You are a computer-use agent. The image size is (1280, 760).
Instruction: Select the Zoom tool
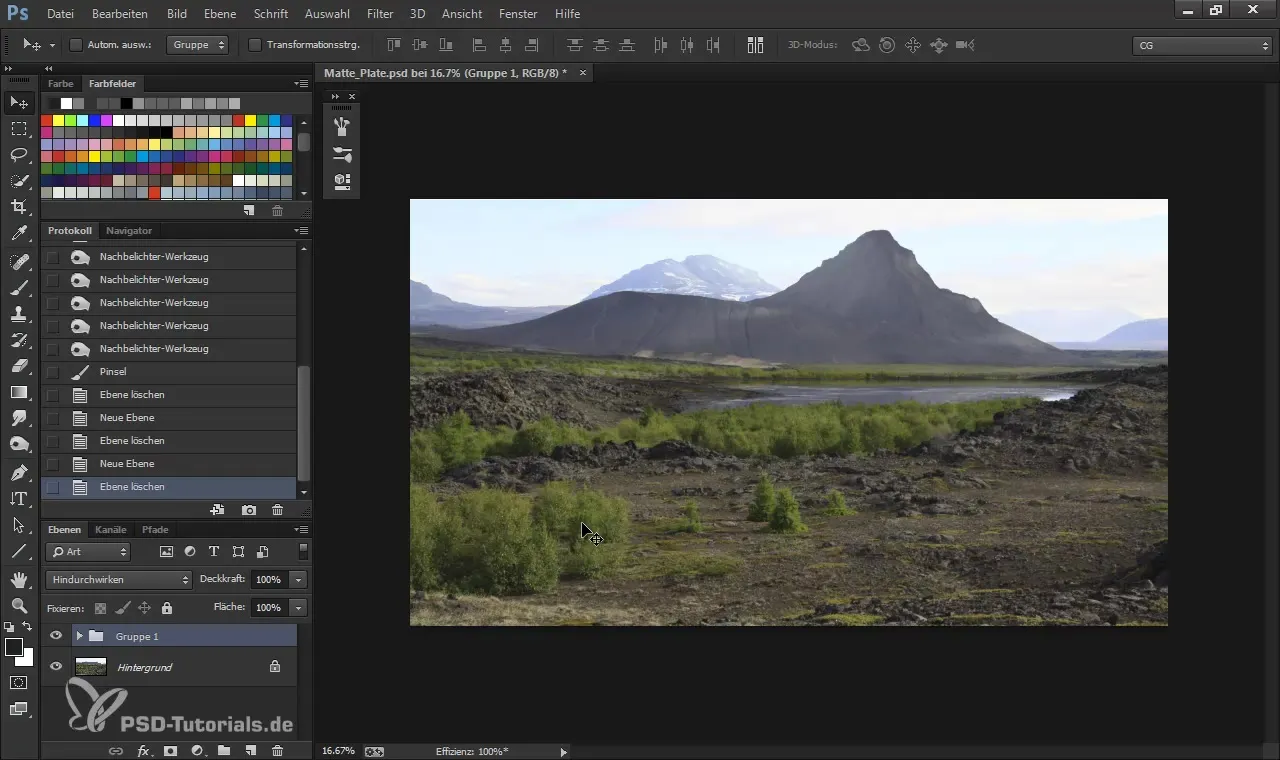point(19,605)
